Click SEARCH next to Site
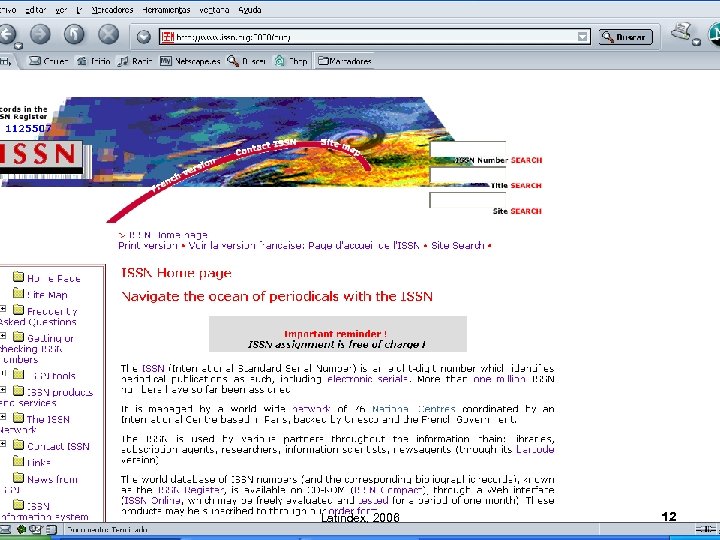This screenshot has width=720, height=540. tap(526, 211)
